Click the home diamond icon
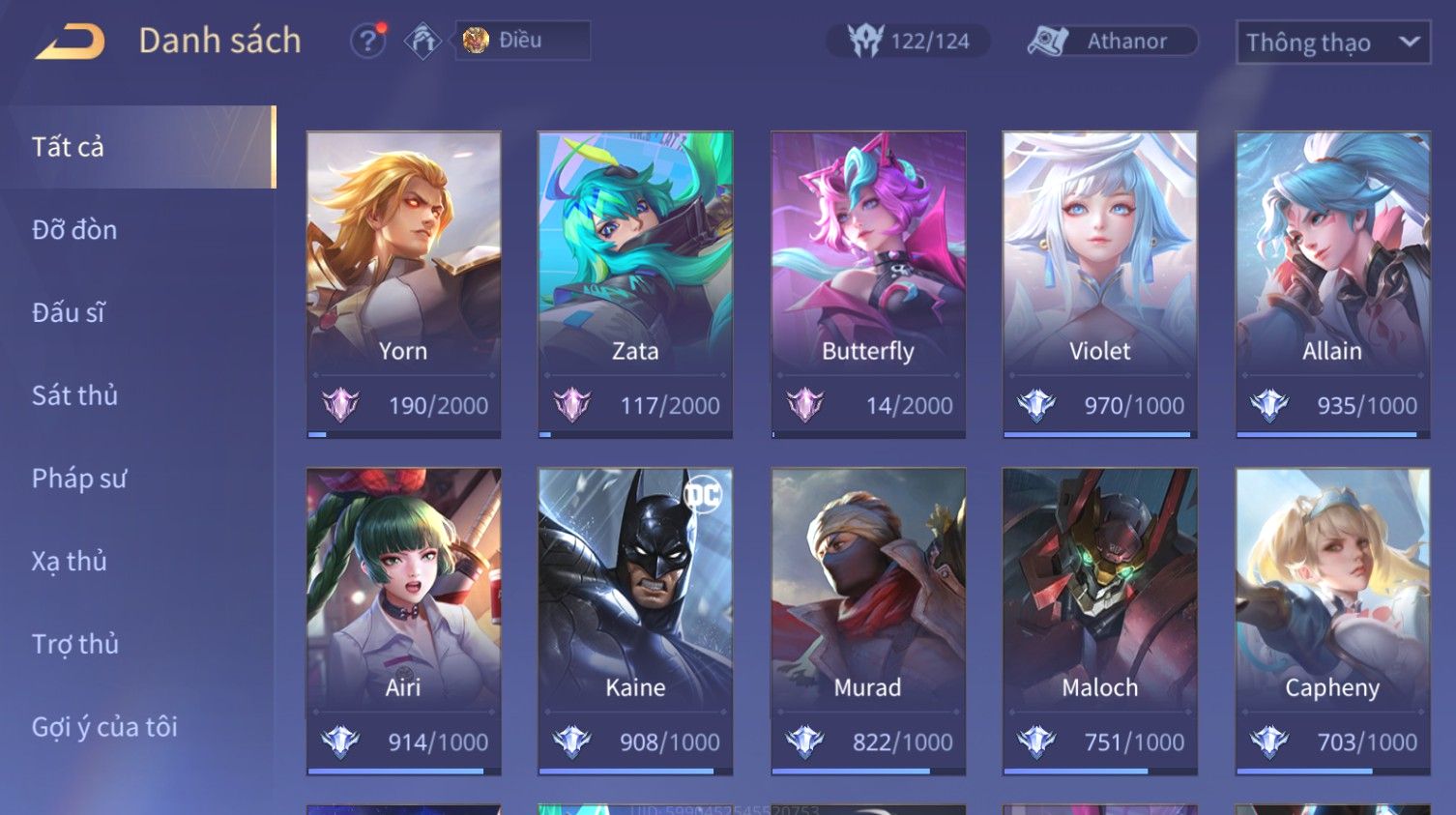 422,41
